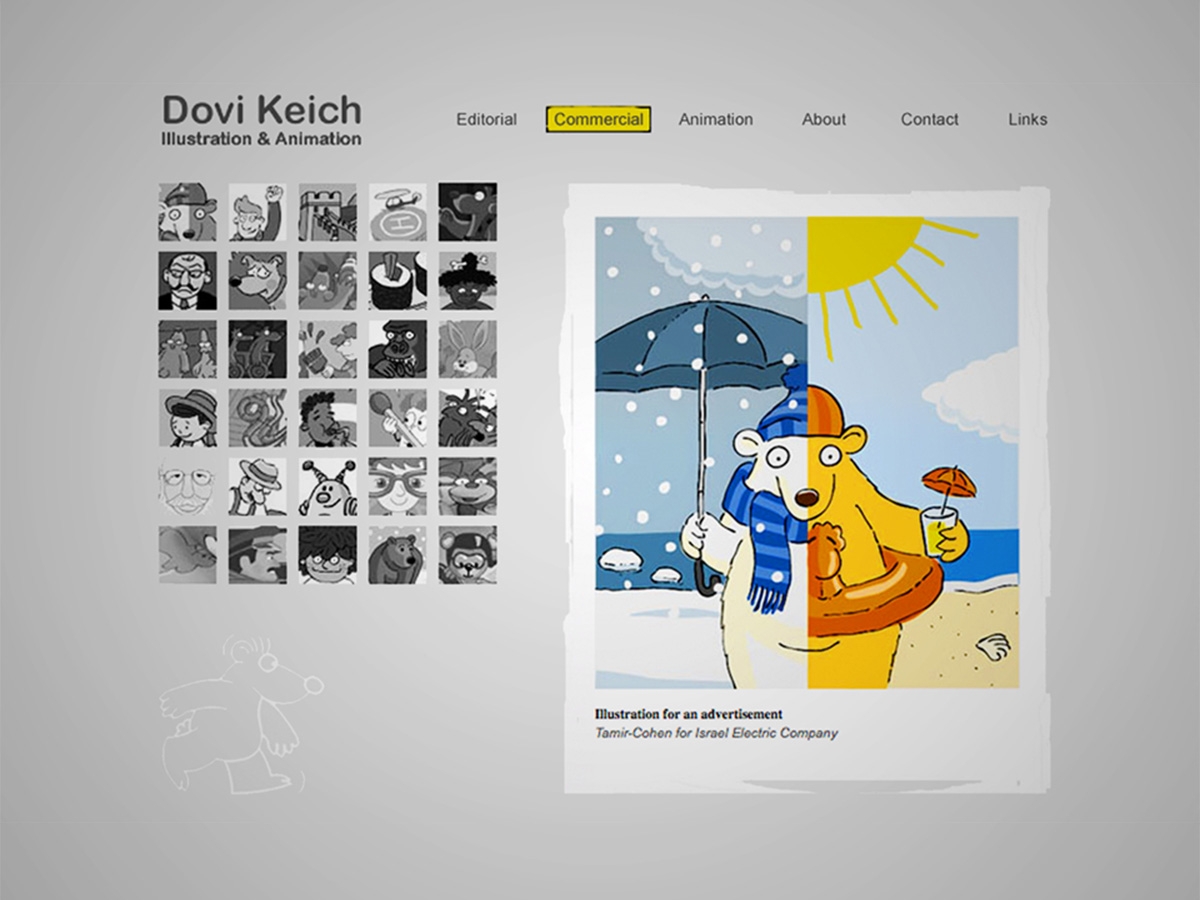
Task: Open the sushi roll thumbnail
Action: (x=397, y=281)
